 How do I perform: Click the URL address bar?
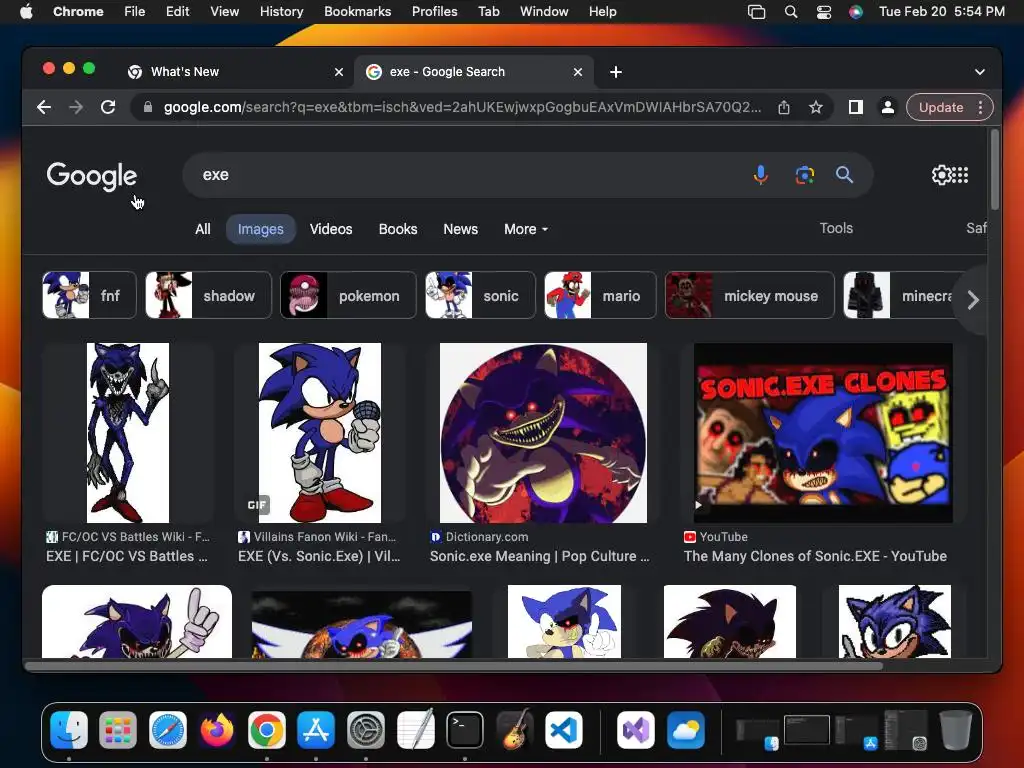click(x=462, y=107)
